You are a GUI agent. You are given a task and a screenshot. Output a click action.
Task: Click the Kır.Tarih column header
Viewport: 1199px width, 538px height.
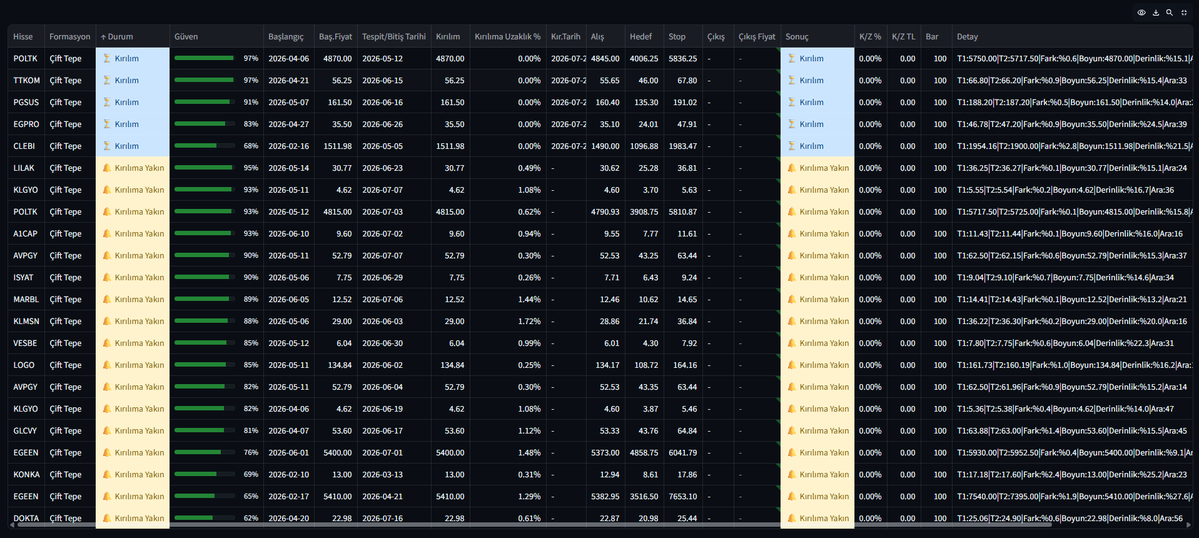click(566, 37)
